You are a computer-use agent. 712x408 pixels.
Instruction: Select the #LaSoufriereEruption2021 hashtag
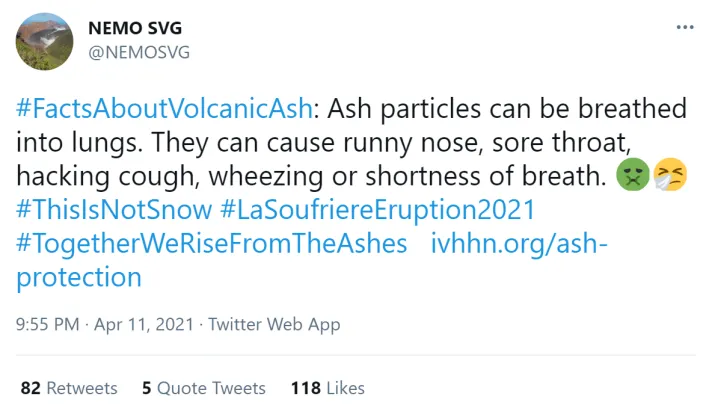tap(377, 211)
